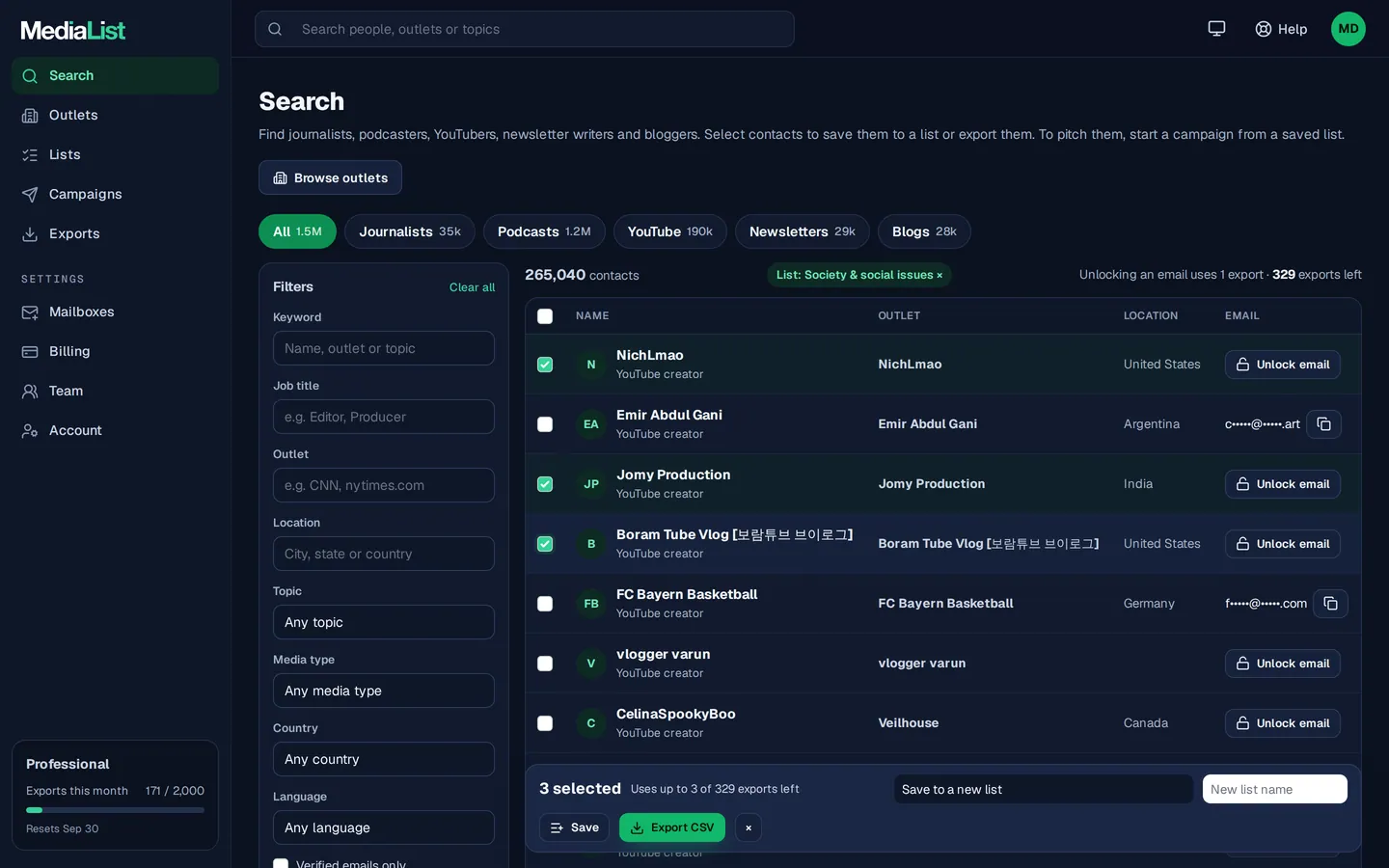Open the screen/monitor icon in top bar
This screenshot has height=868, width=1389.
coord(1216,29)
